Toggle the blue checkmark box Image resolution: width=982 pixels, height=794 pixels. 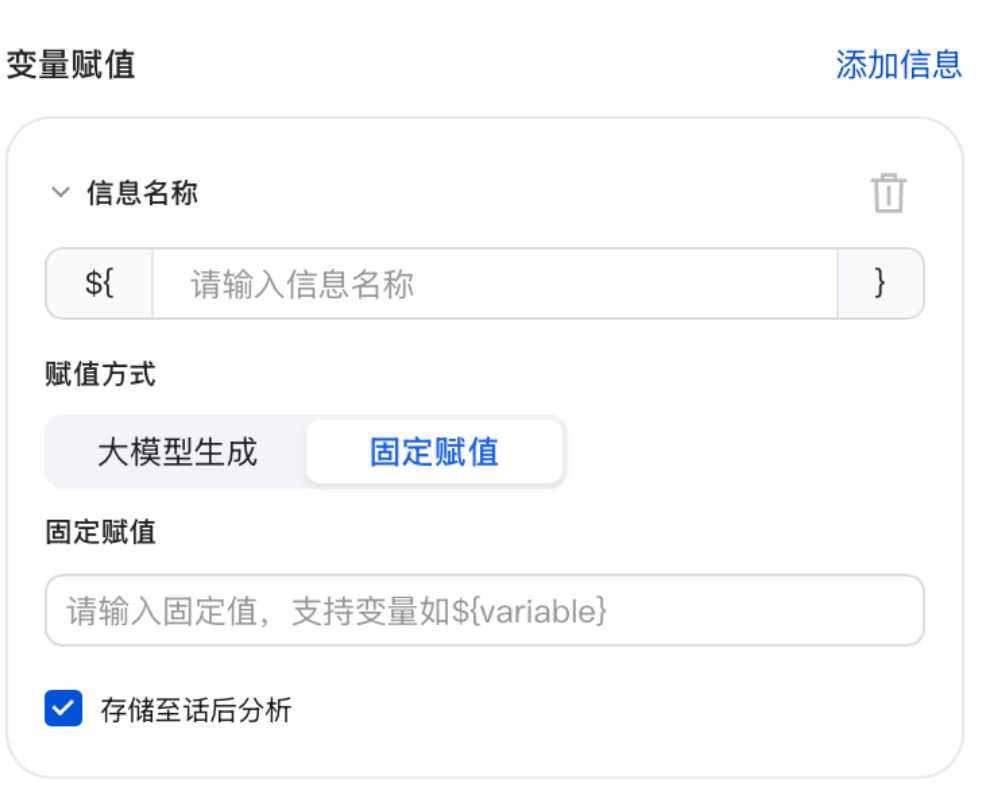(x=63, y=708)
